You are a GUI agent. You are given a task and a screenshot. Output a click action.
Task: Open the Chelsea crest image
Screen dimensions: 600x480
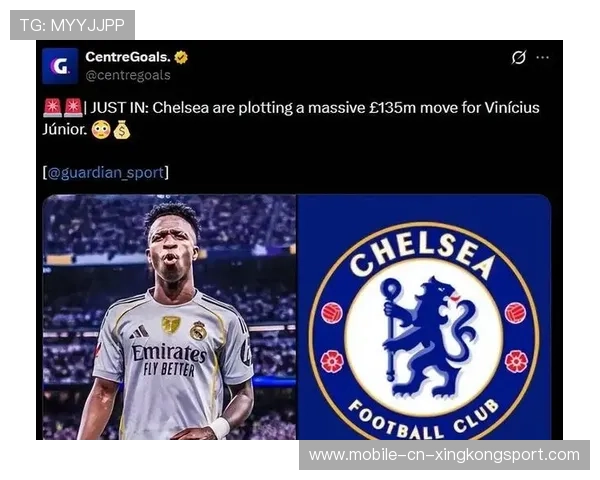click(424, 317)
